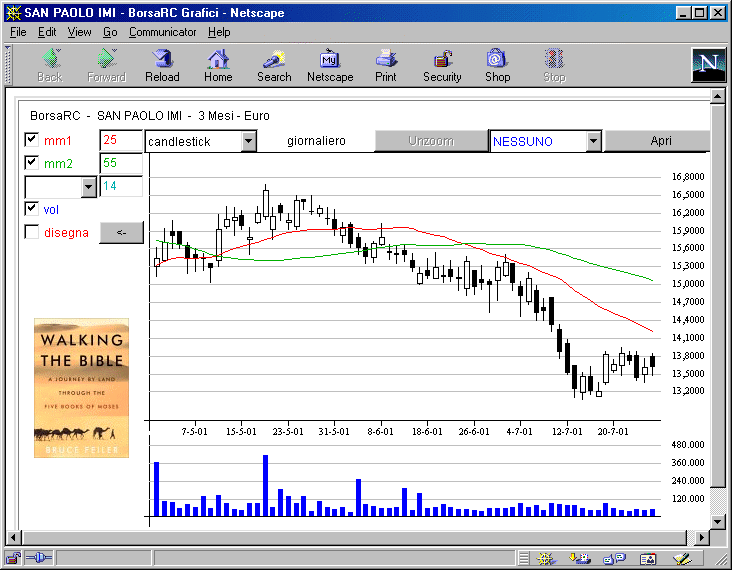The height and width of the screenshot is (570, 732).
Task: Click the online/offline connection icon in status bar
Action: [x=39, y=558]
